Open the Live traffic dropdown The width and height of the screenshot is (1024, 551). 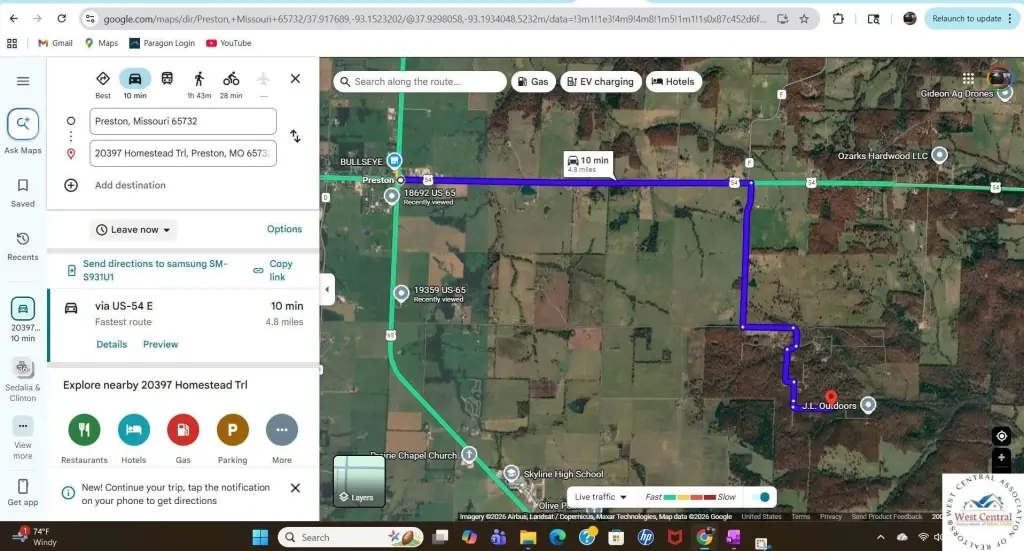click(601, 497)
